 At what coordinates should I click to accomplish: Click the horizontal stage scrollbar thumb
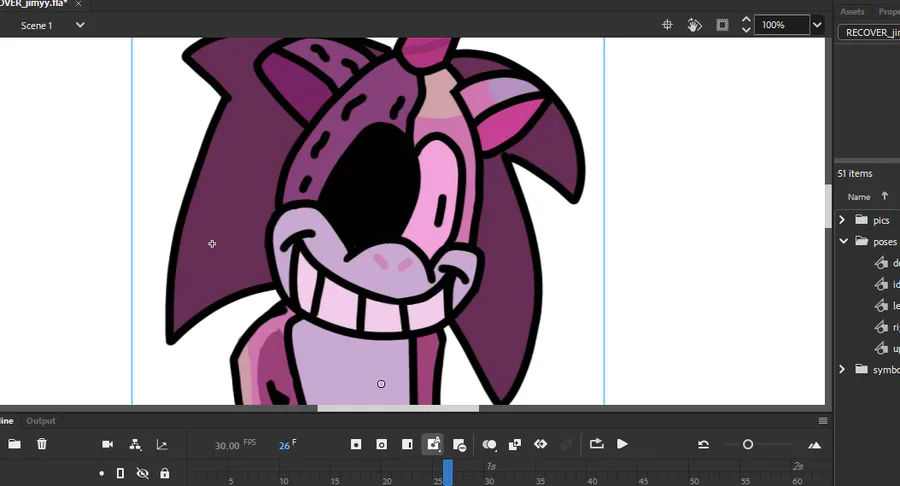pyautogui.click(x=398, y=409)
